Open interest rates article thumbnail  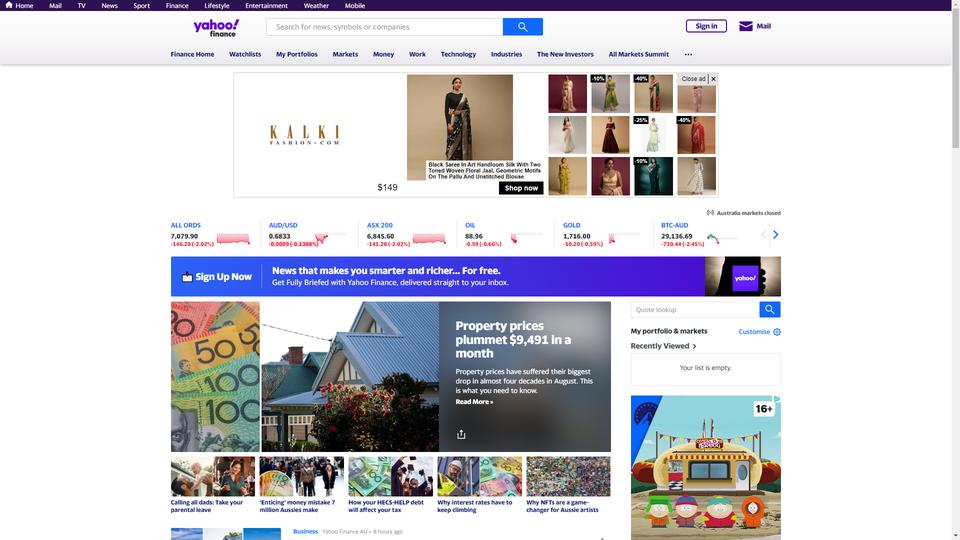(479, 476)
